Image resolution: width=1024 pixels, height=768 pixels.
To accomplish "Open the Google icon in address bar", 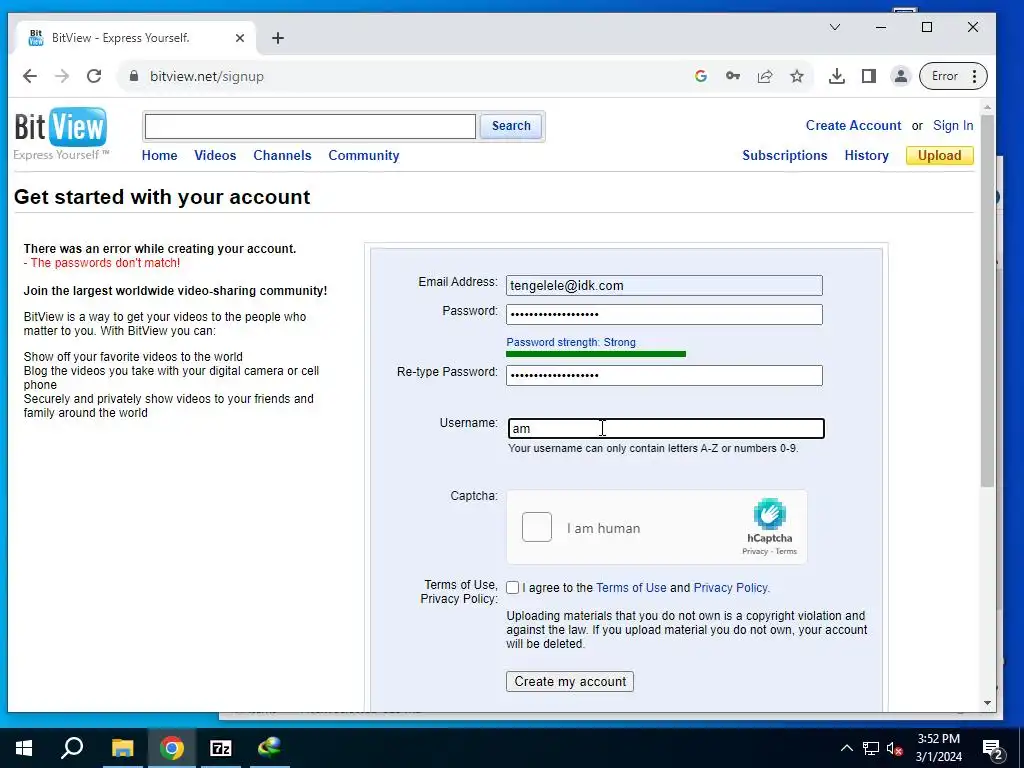I will 701,76.
